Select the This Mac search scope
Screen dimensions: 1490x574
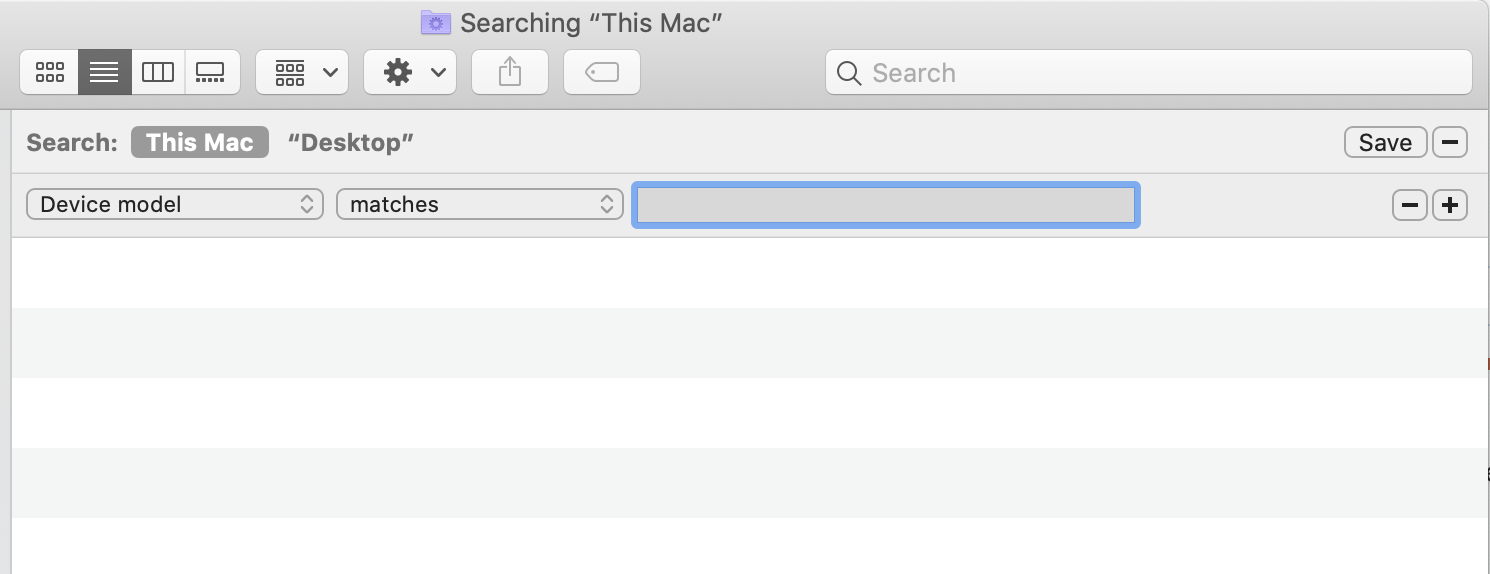coord(200,142)
